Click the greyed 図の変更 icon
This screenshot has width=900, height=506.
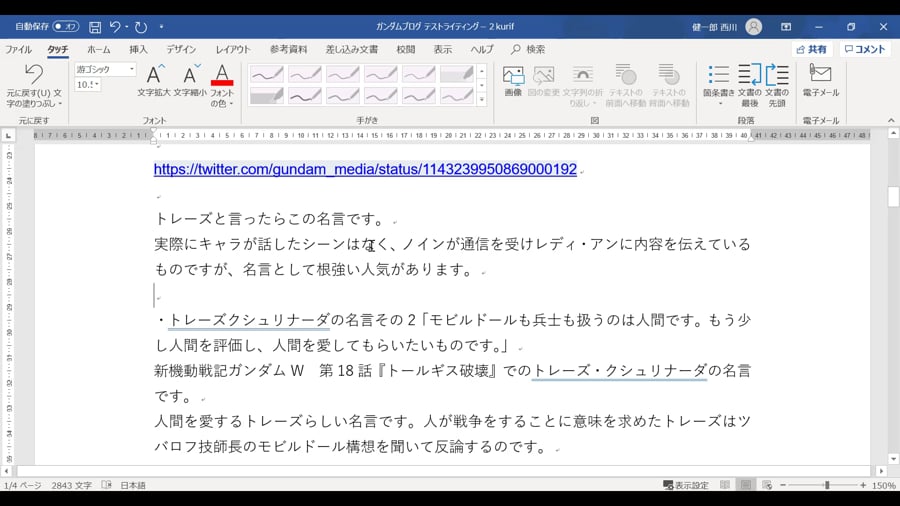coord(543,81)
